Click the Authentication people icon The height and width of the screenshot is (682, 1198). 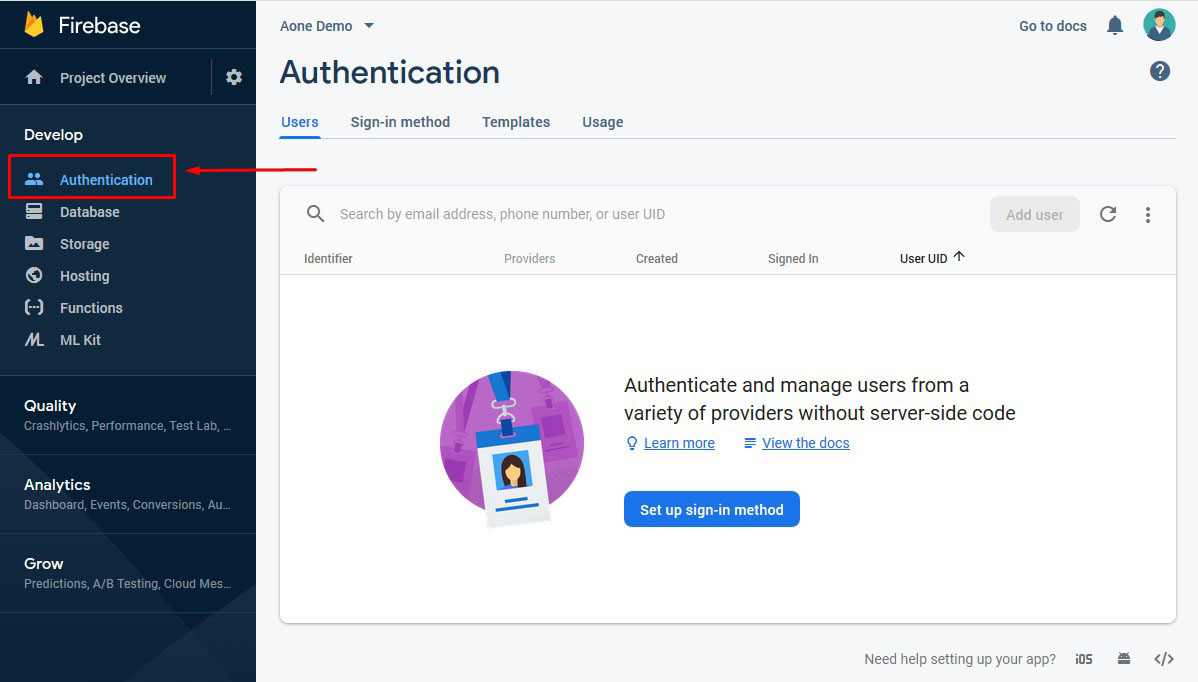point(34,179)
